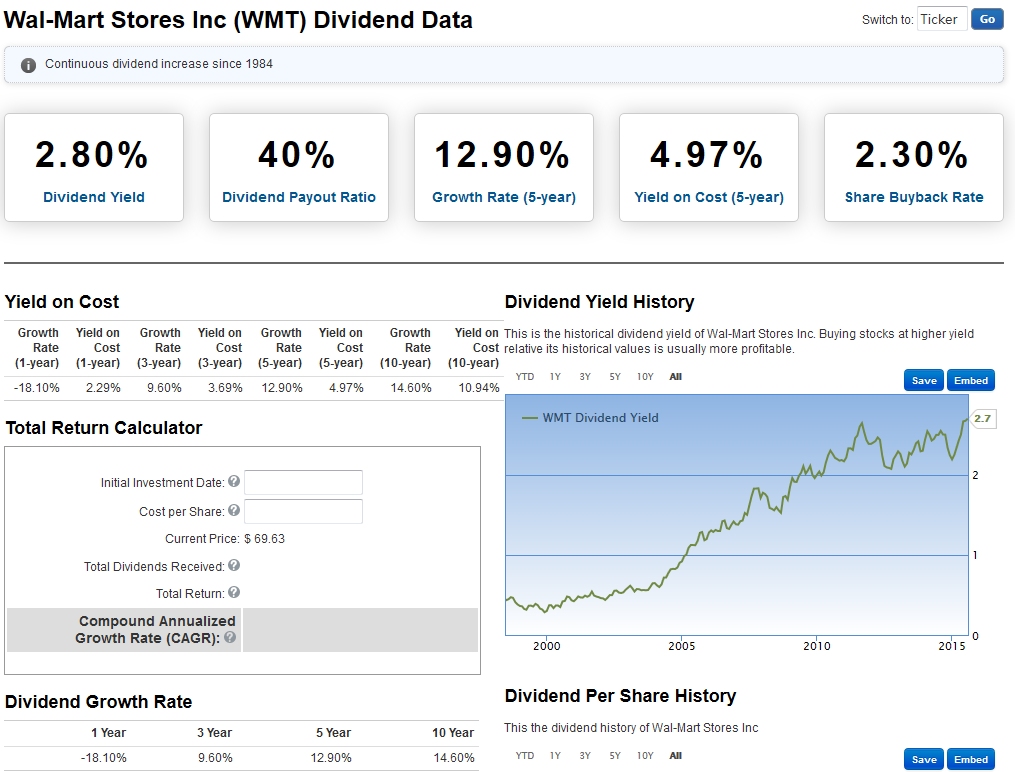Click the 2.80% dividend yield value
Image resolution: width=1015 pixels, height=772 pixels.
(92, 155)
